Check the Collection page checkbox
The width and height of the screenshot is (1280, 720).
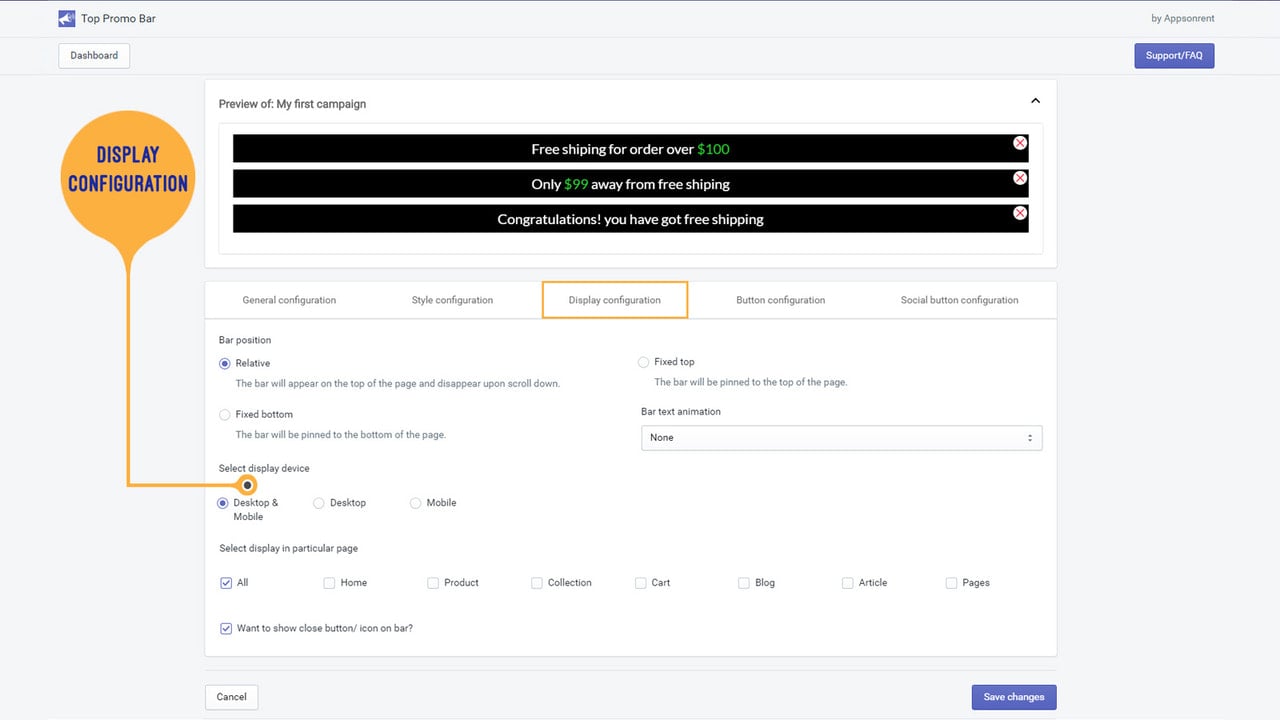(537, 583)
